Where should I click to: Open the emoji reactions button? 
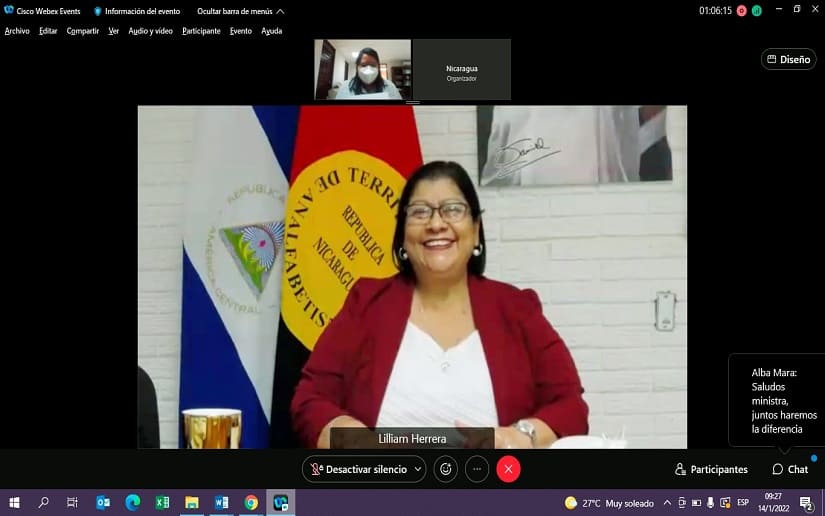click(445, 469)
